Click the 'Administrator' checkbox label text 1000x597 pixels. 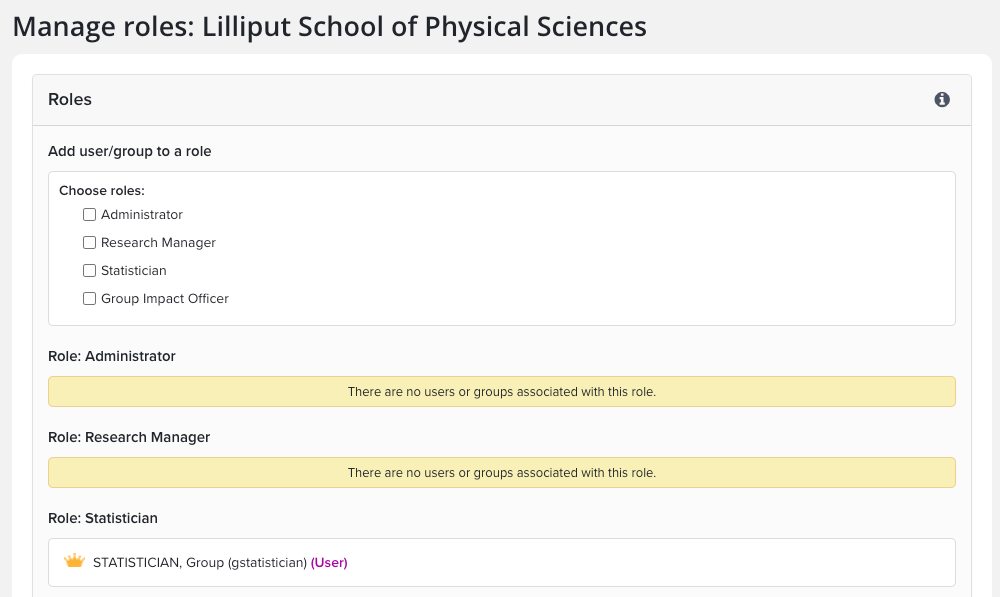(x=142, y=215)
